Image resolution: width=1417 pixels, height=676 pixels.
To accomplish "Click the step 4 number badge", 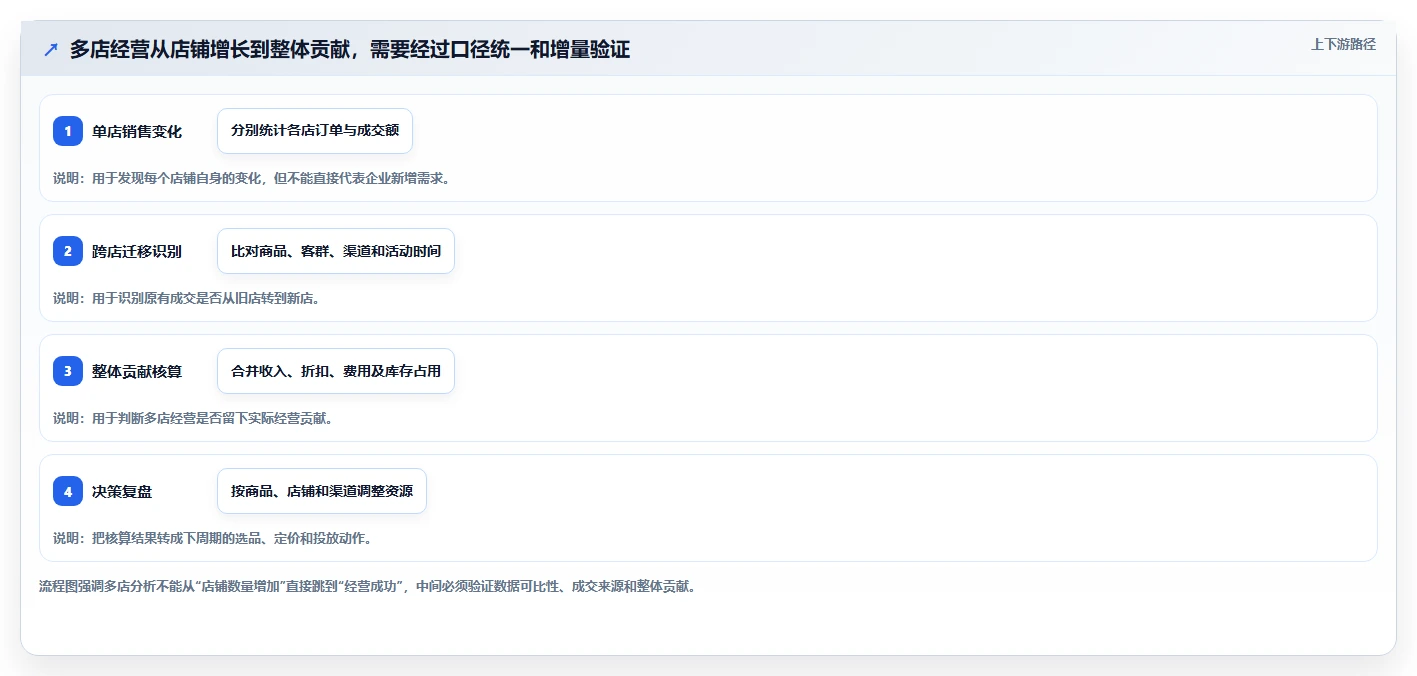I will click(x=68, y=491).
